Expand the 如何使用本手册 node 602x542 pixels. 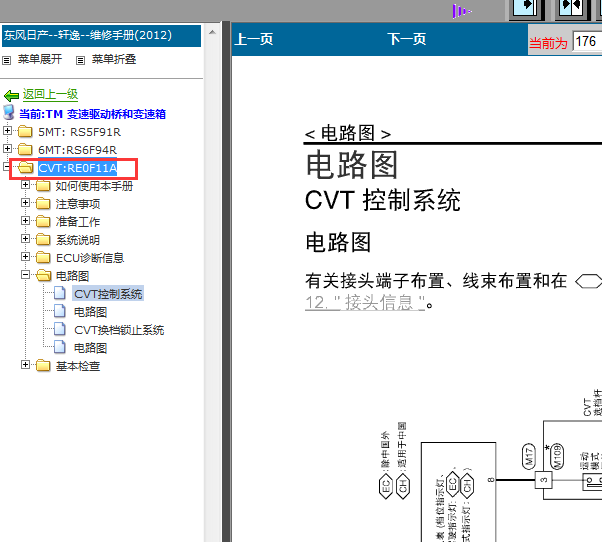pyautogui.click(x=25, y=185)
